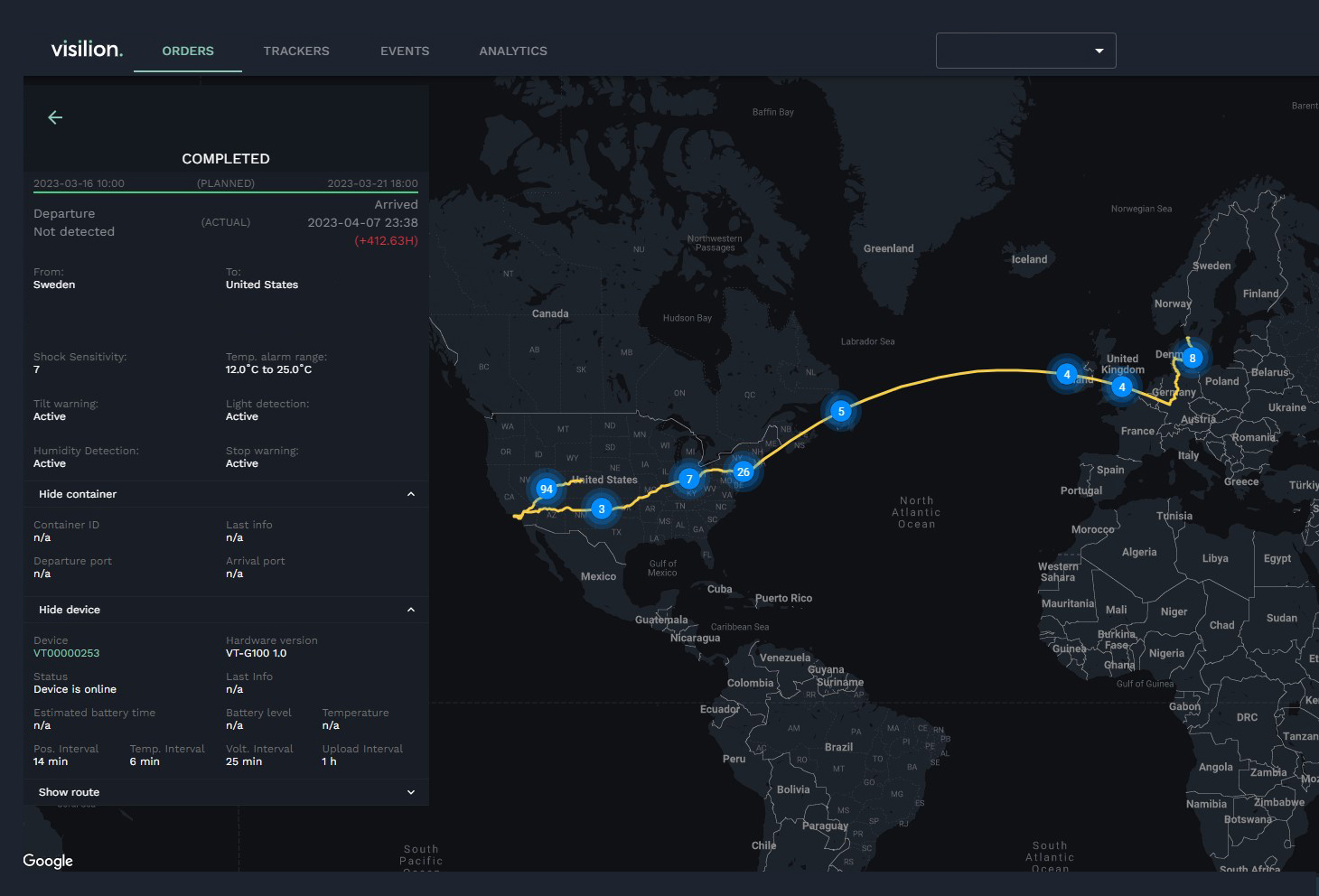Click the Google logo on the map

coord(48,861)
